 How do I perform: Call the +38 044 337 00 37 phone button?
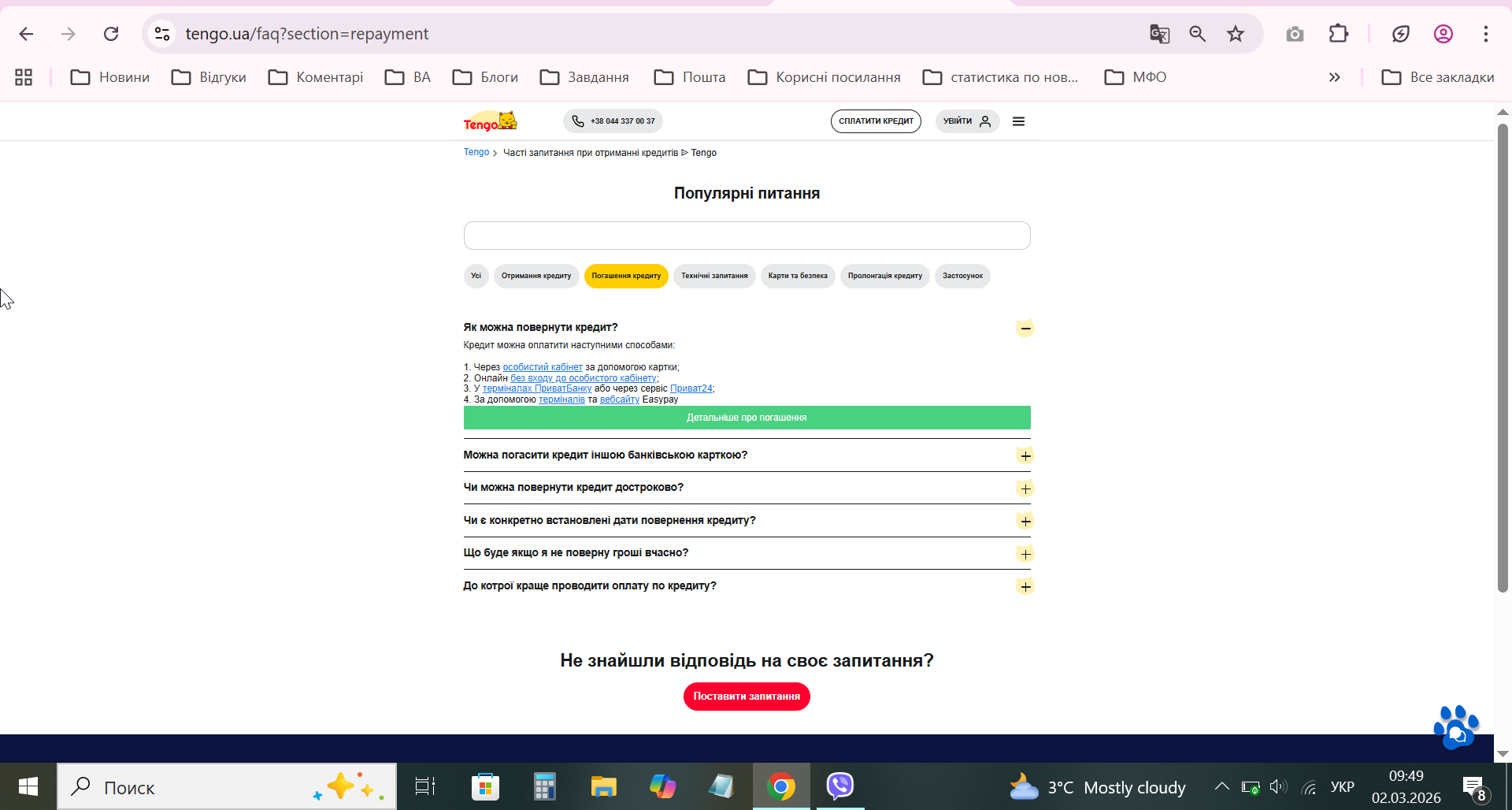613,121
